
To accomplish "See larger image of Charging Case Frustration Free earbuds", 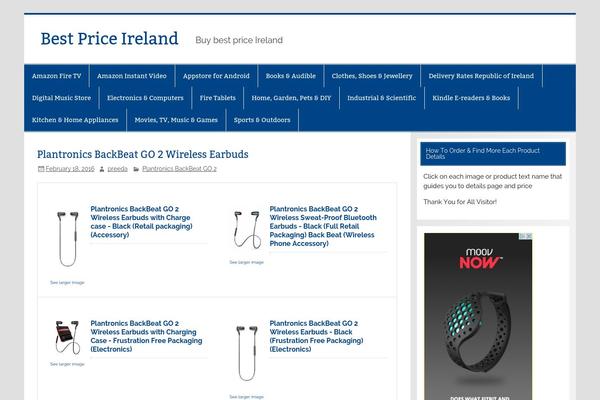I will (x=67, y=364).
